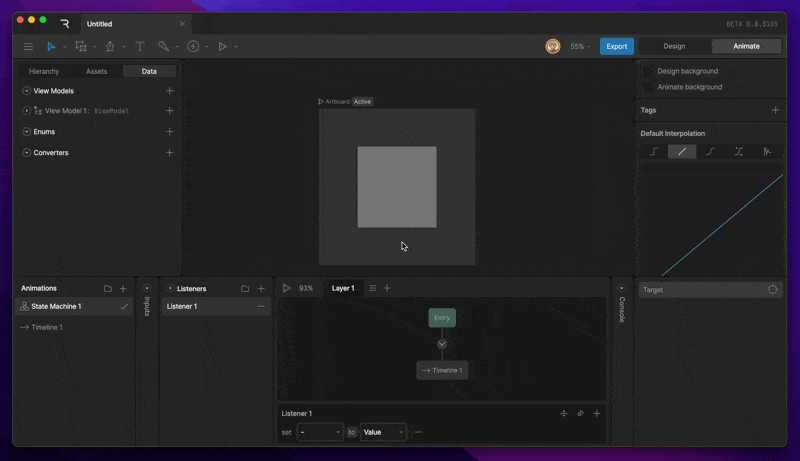Pick target with crosshair icon
800x461 pixels.
[x=772, y=290]
